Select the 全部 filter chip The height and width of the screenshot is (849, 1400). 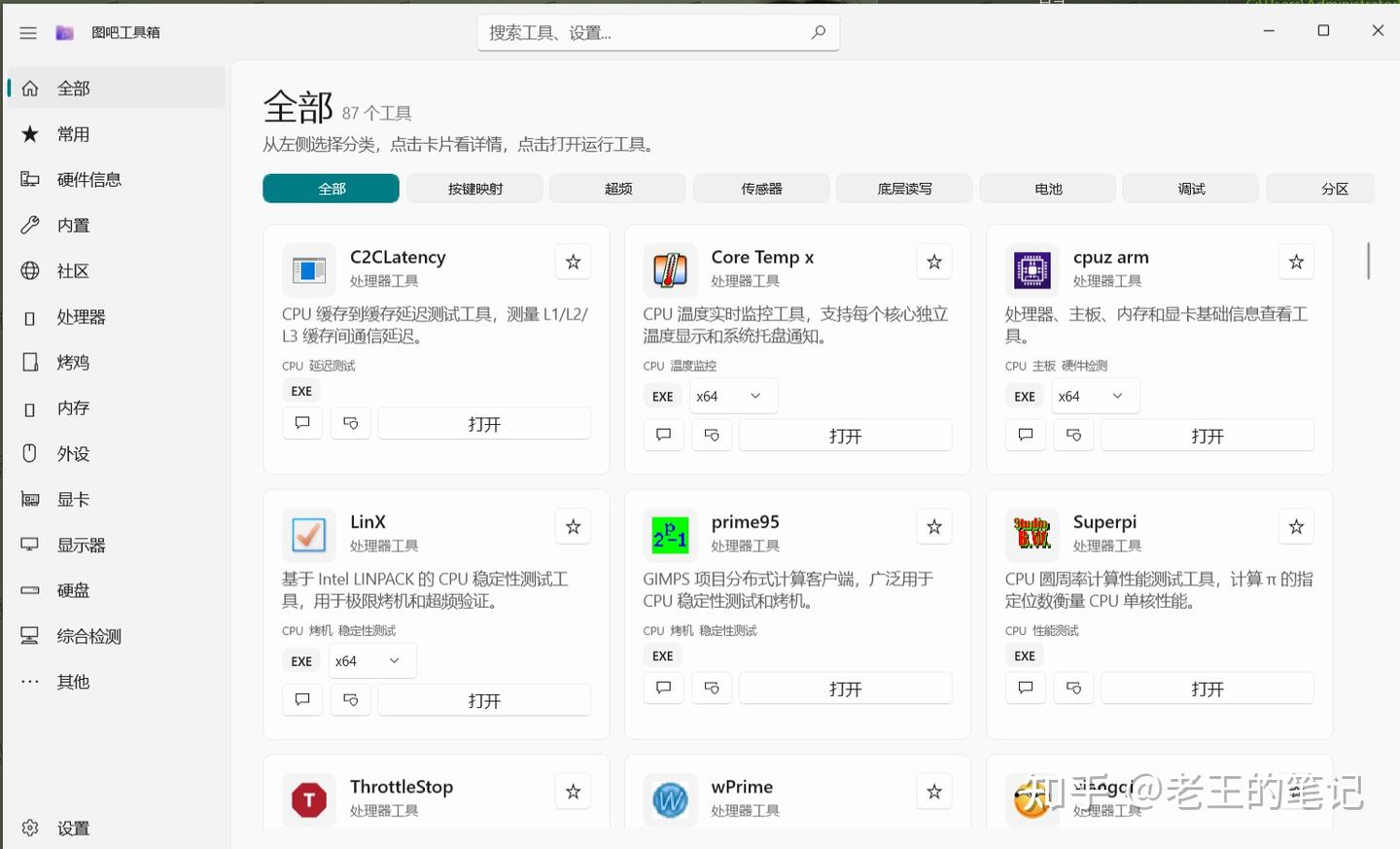(331, 189)
